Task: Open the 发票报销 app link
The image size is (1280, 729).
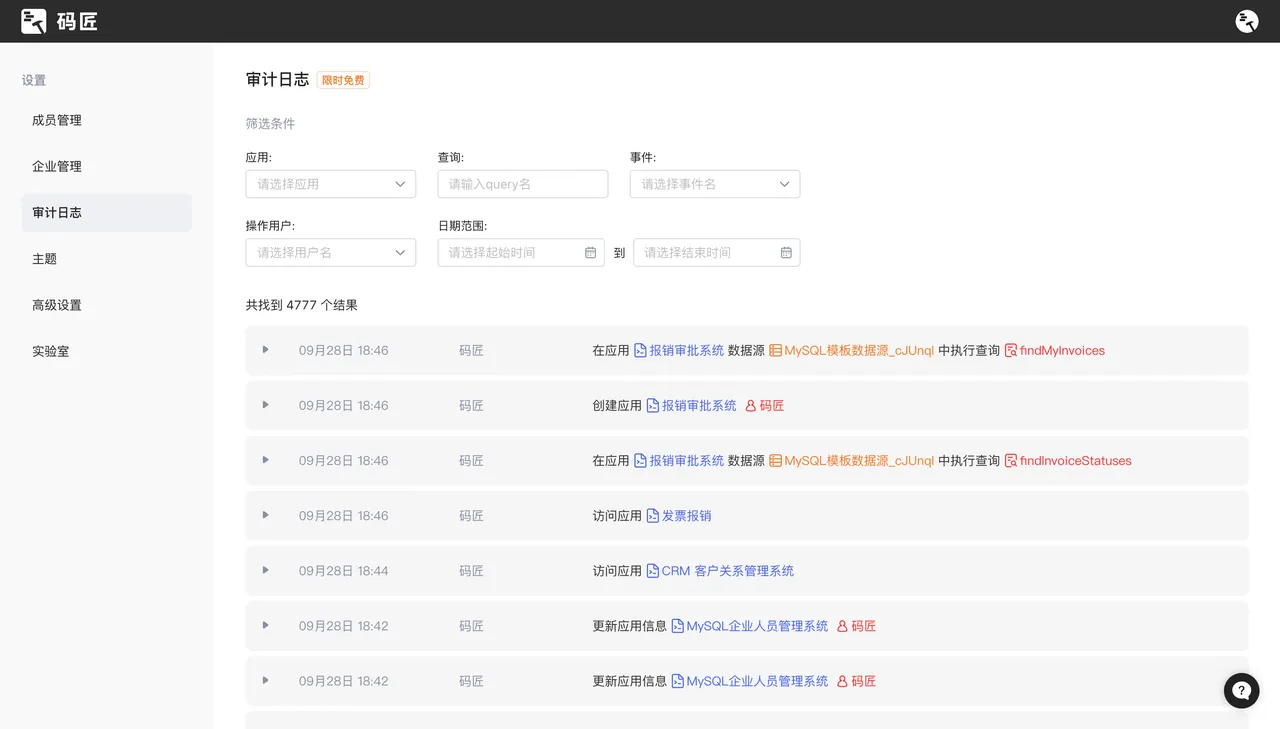Action: pyautogui.click(x=686, y=516)
